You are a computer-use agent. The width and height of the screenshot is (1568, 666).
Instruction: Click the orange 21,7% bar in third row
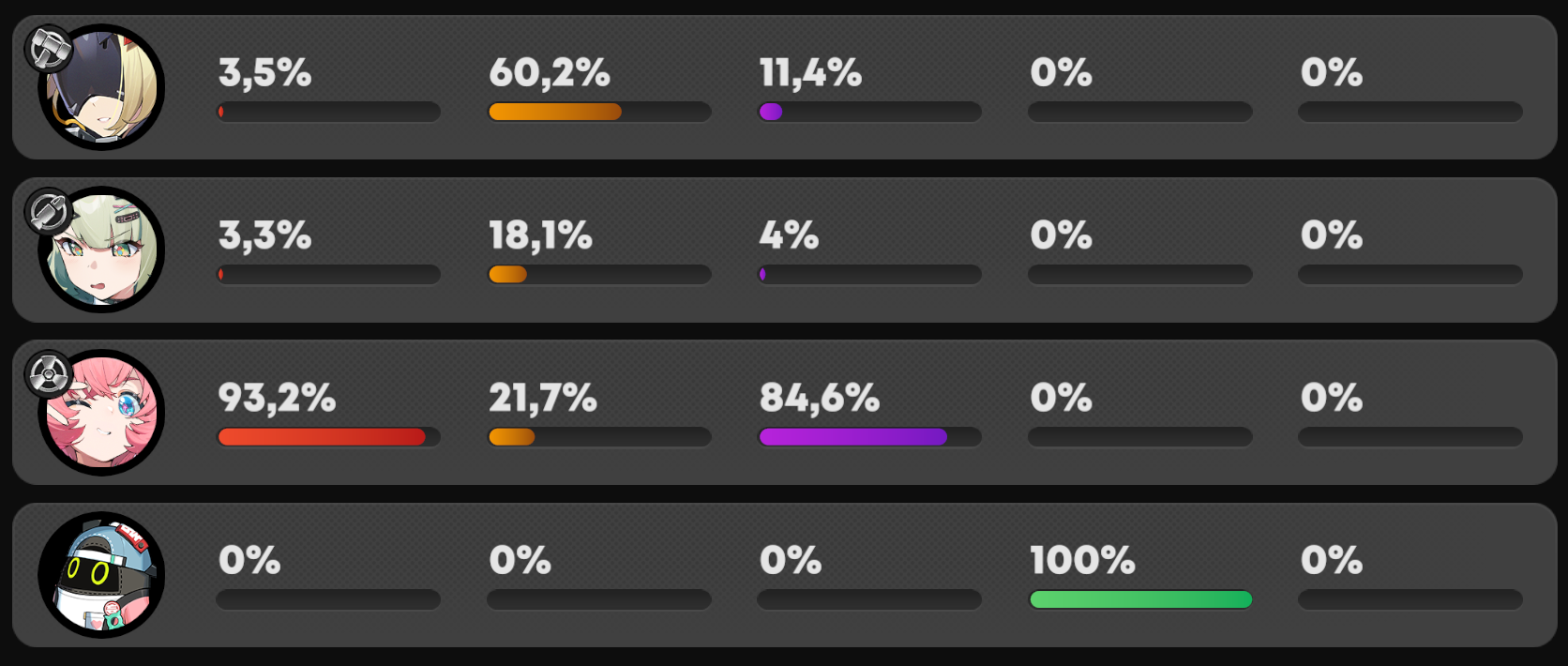tap(599, 437)
